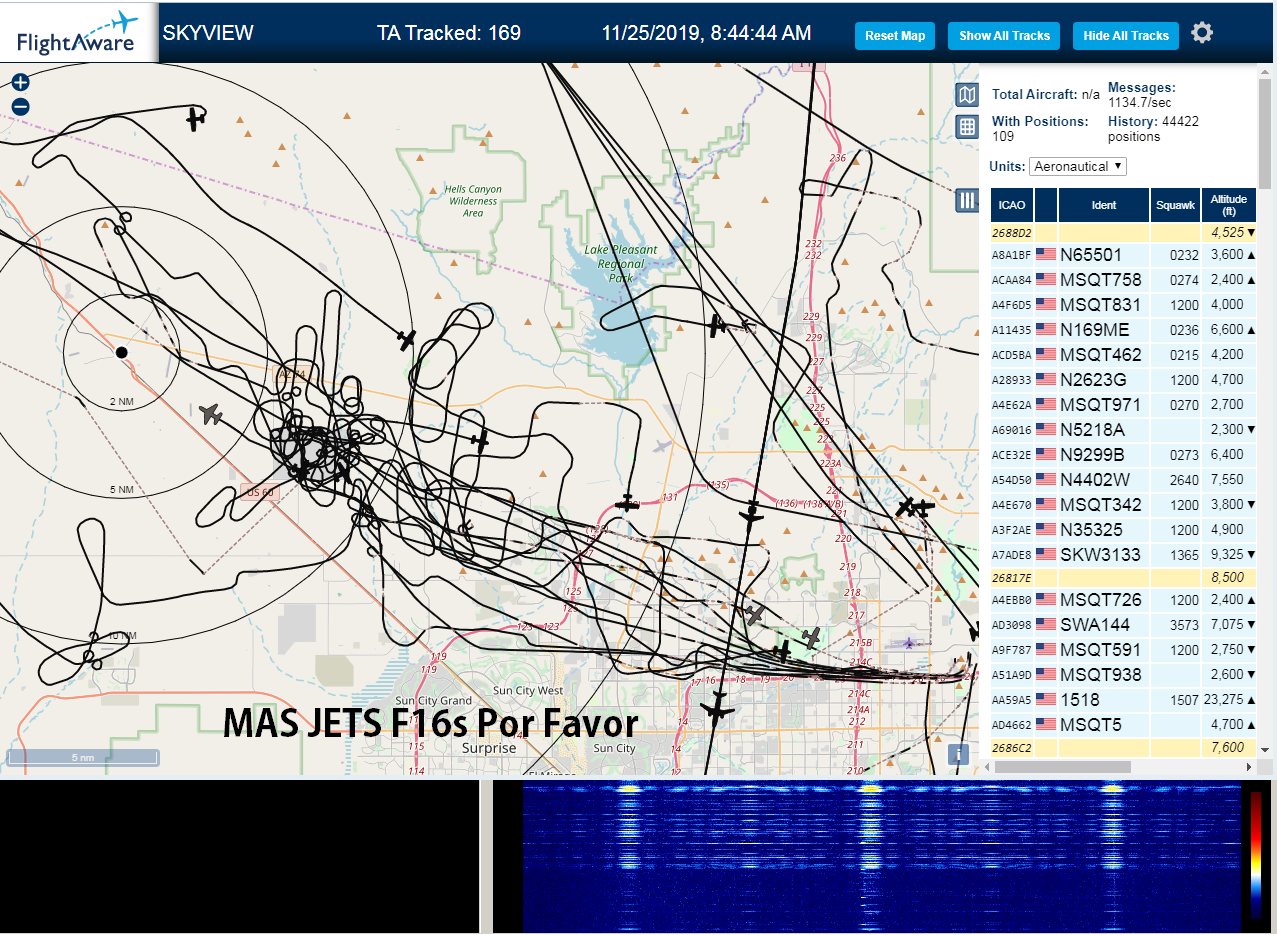Sort table by ICAO column header
The height and width of the screenshot is (935, 1277).
click(1012, 205)
